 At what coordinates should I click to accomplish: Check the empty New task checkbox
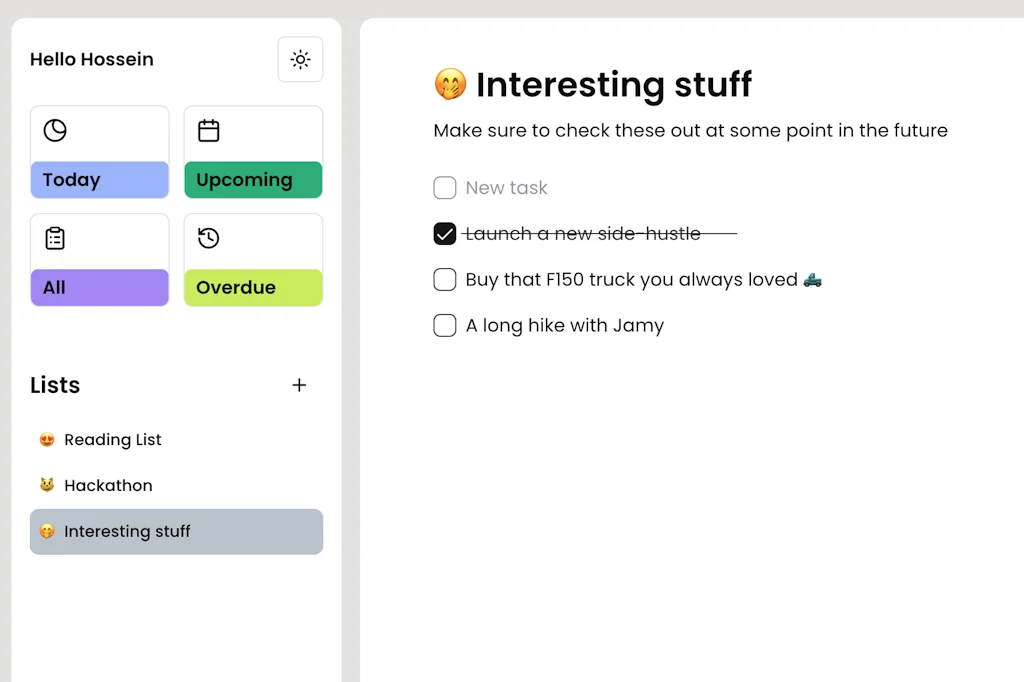click(444, 188)
